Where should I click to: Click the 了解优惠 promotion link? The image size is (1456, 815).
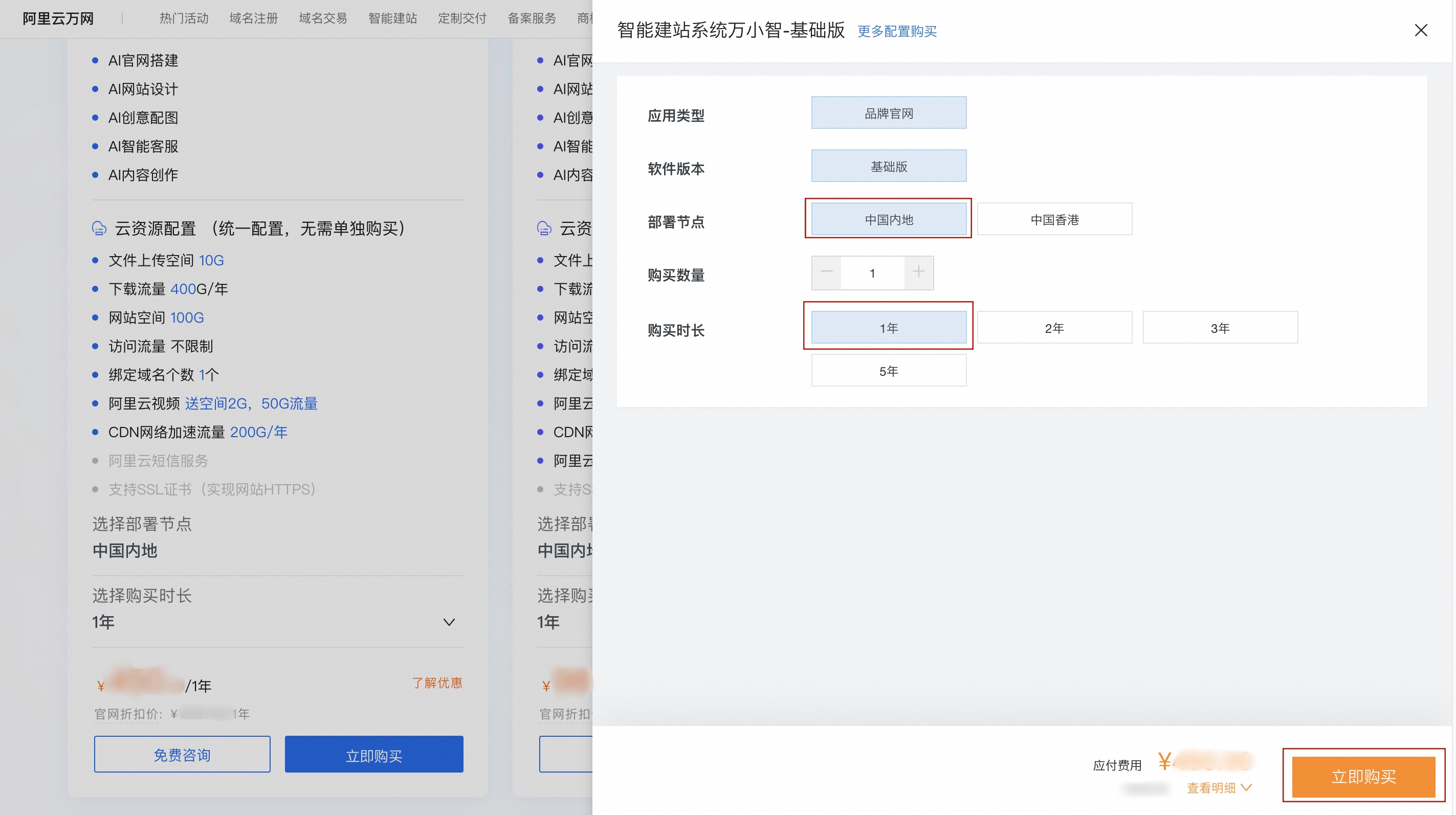pyautogui.click(x=436, y=684)
